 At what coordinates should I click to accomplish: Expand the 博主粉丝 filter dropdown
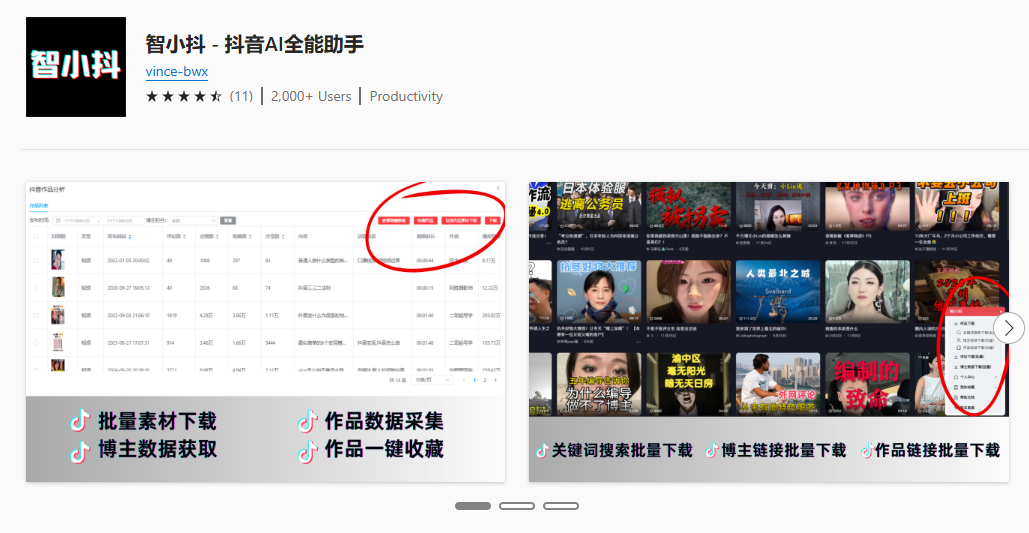tap(192, 220)
